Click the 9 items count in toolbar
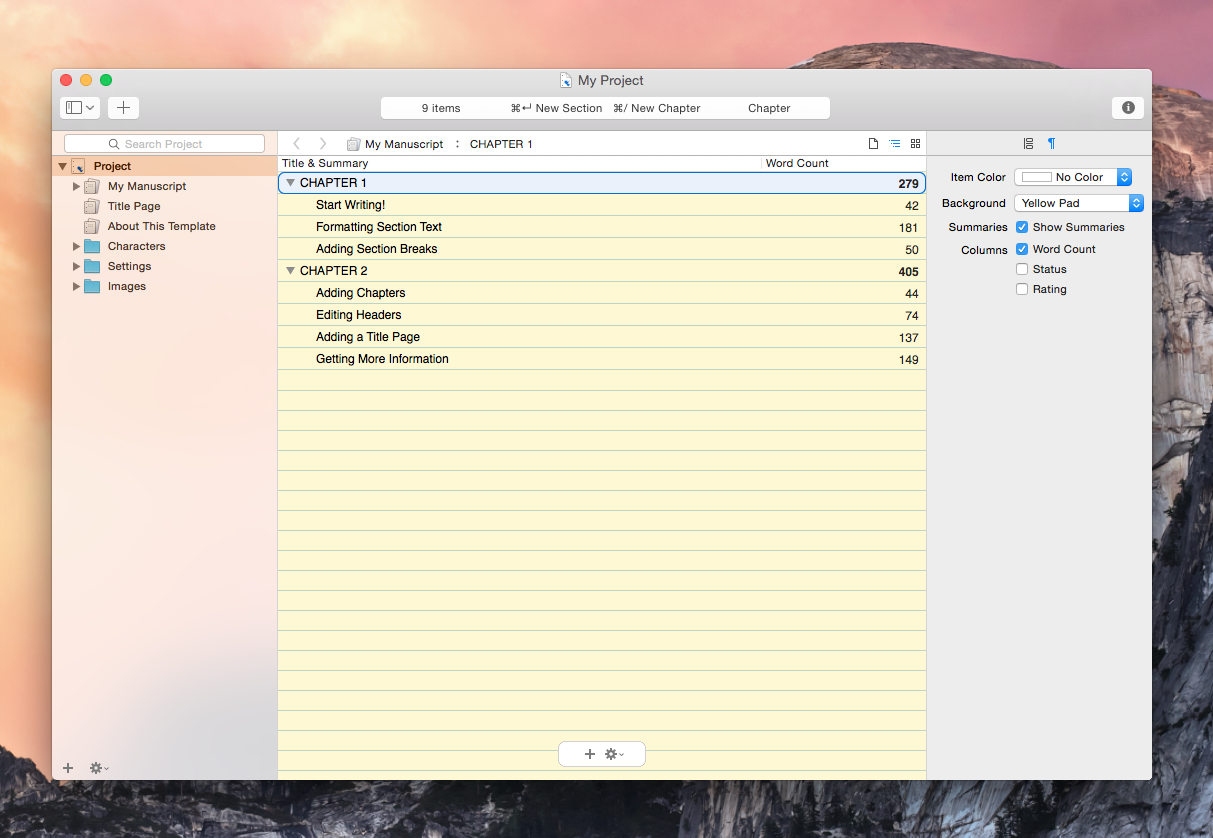This screenshot has width=1213, height=838. tap(441, 108)
